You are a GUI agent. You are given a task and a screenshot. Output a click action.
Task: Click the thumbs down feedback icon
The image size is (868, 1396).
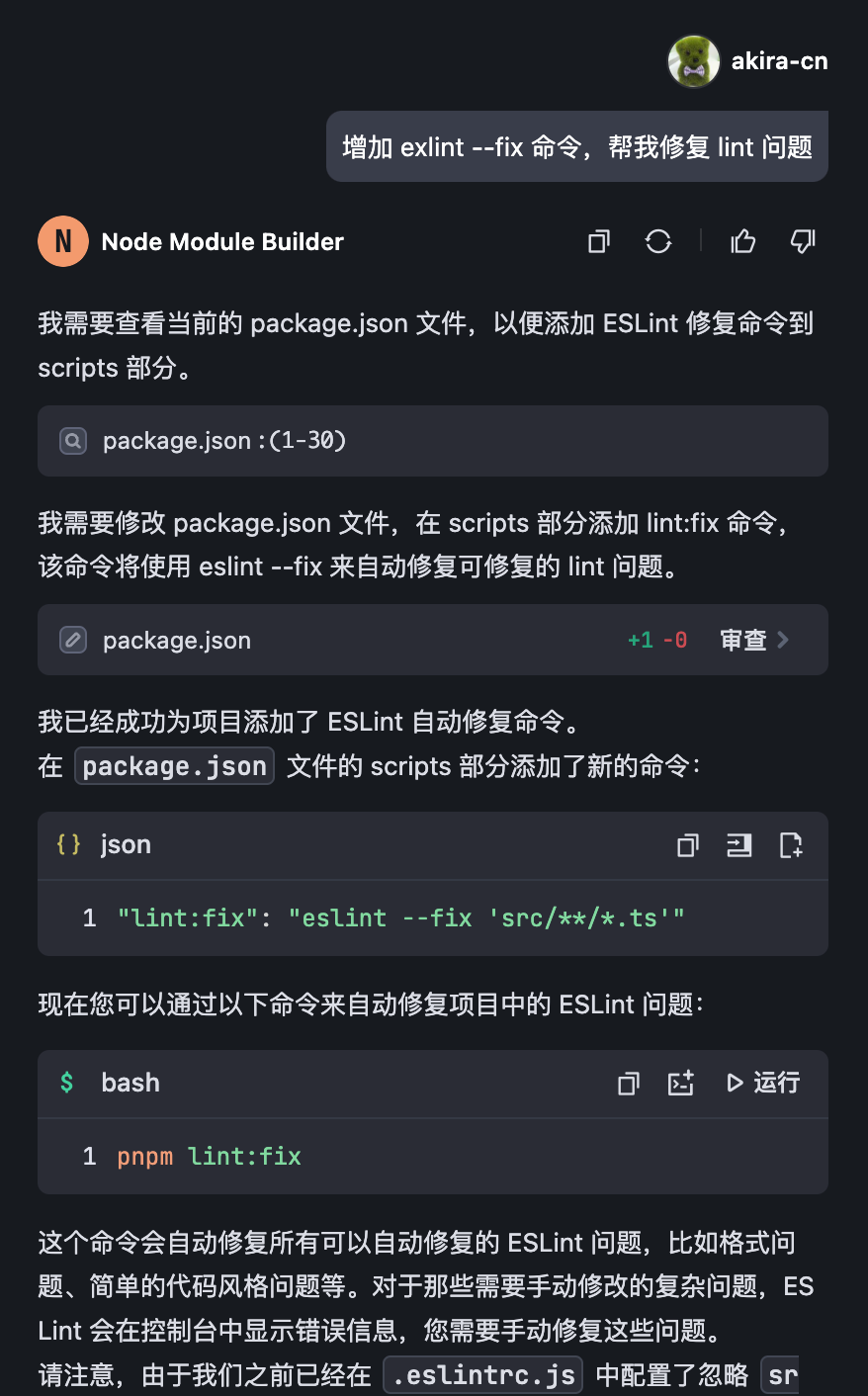pyautogui.click(x=803, y=241)
